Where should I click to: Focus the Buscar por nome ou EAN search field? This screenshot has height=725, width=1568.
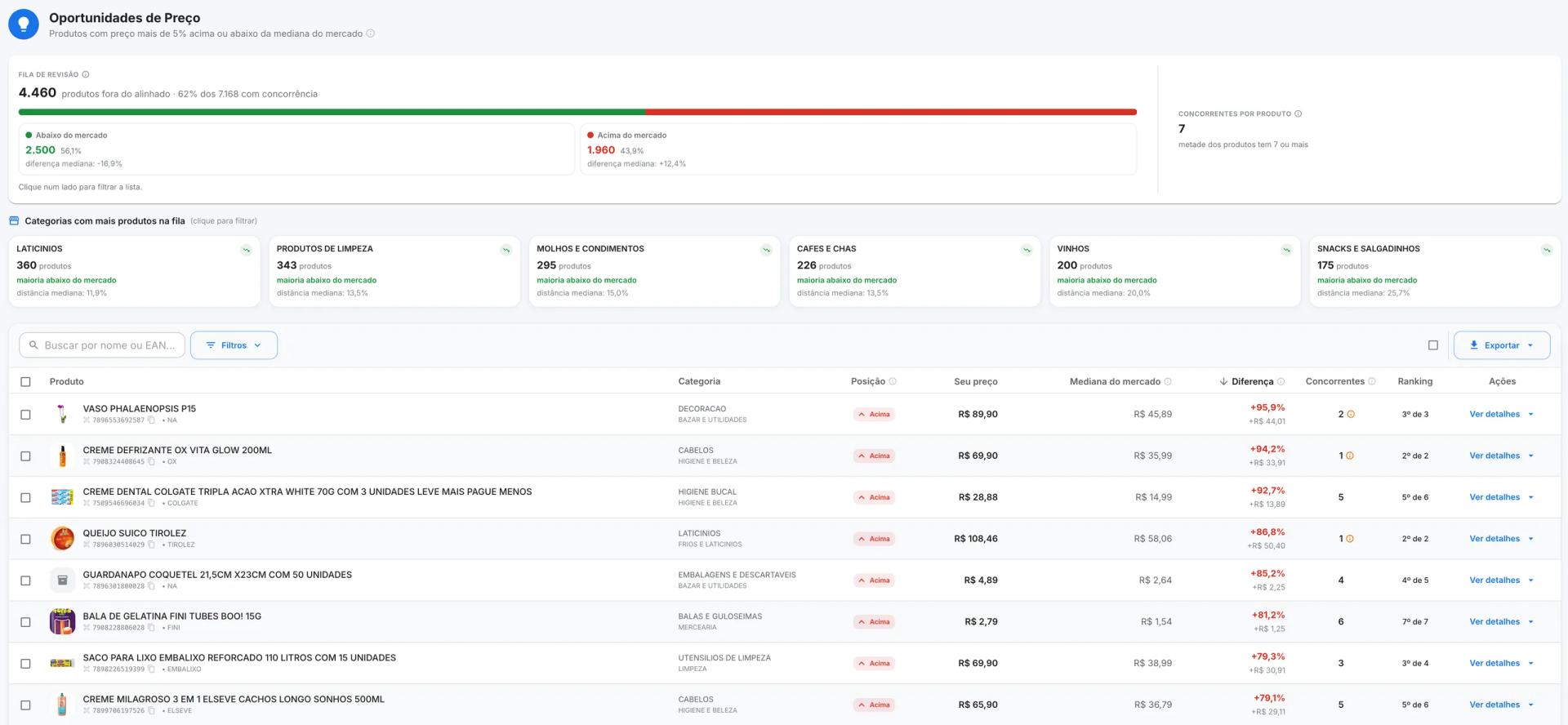[102, 345]
